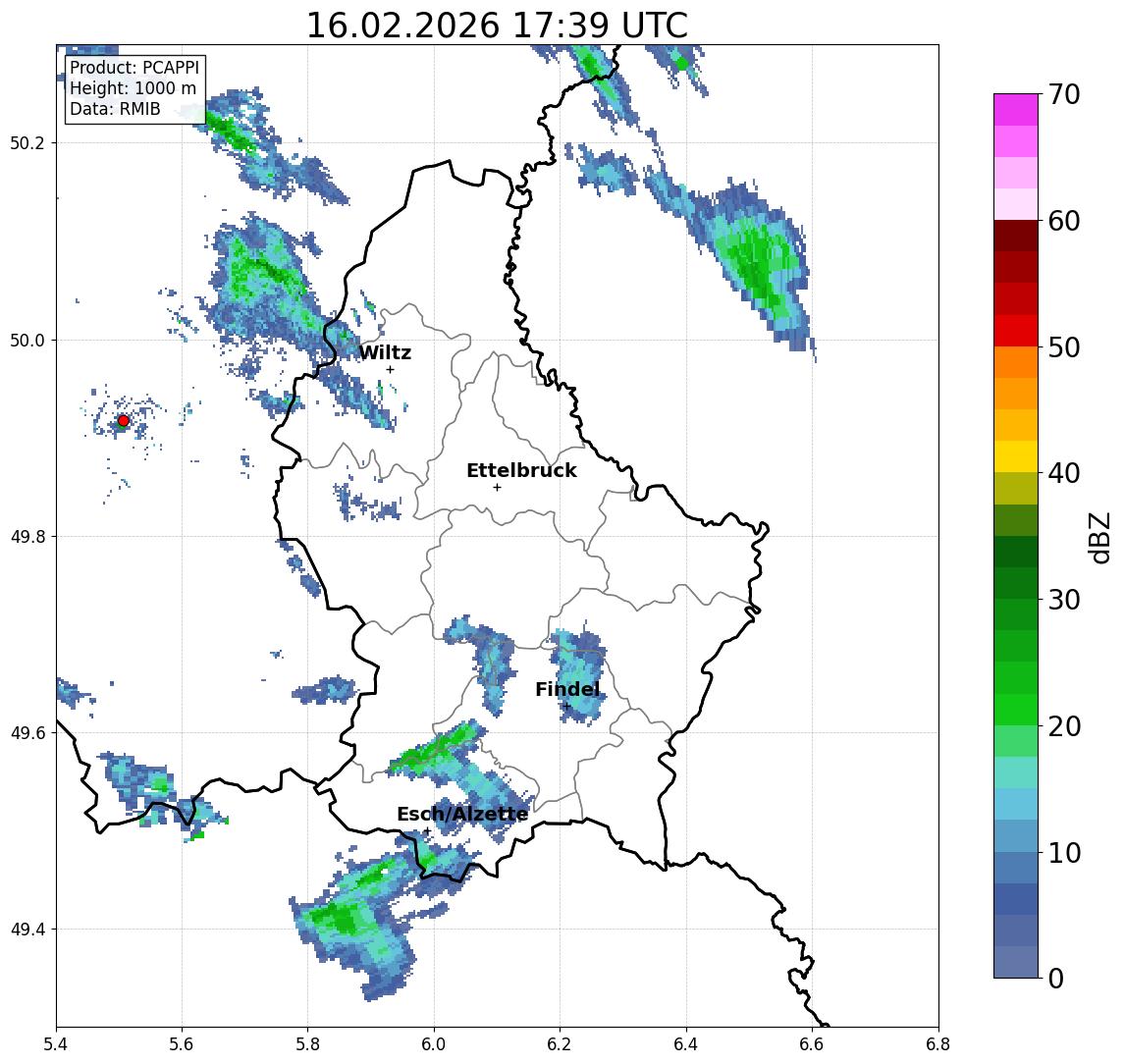Click the plus marker below Esch/Alzette

click(x=427, y=831)
